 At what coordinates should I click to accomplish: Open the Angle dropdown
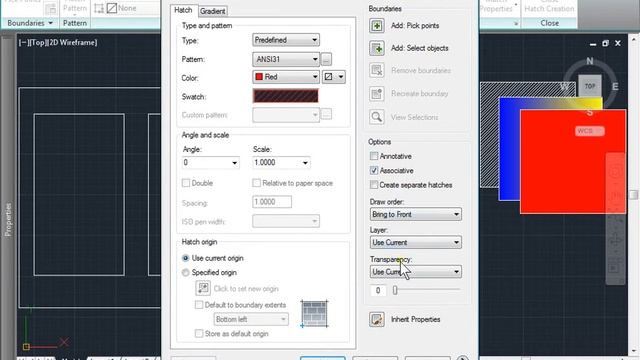coord(211,162)
